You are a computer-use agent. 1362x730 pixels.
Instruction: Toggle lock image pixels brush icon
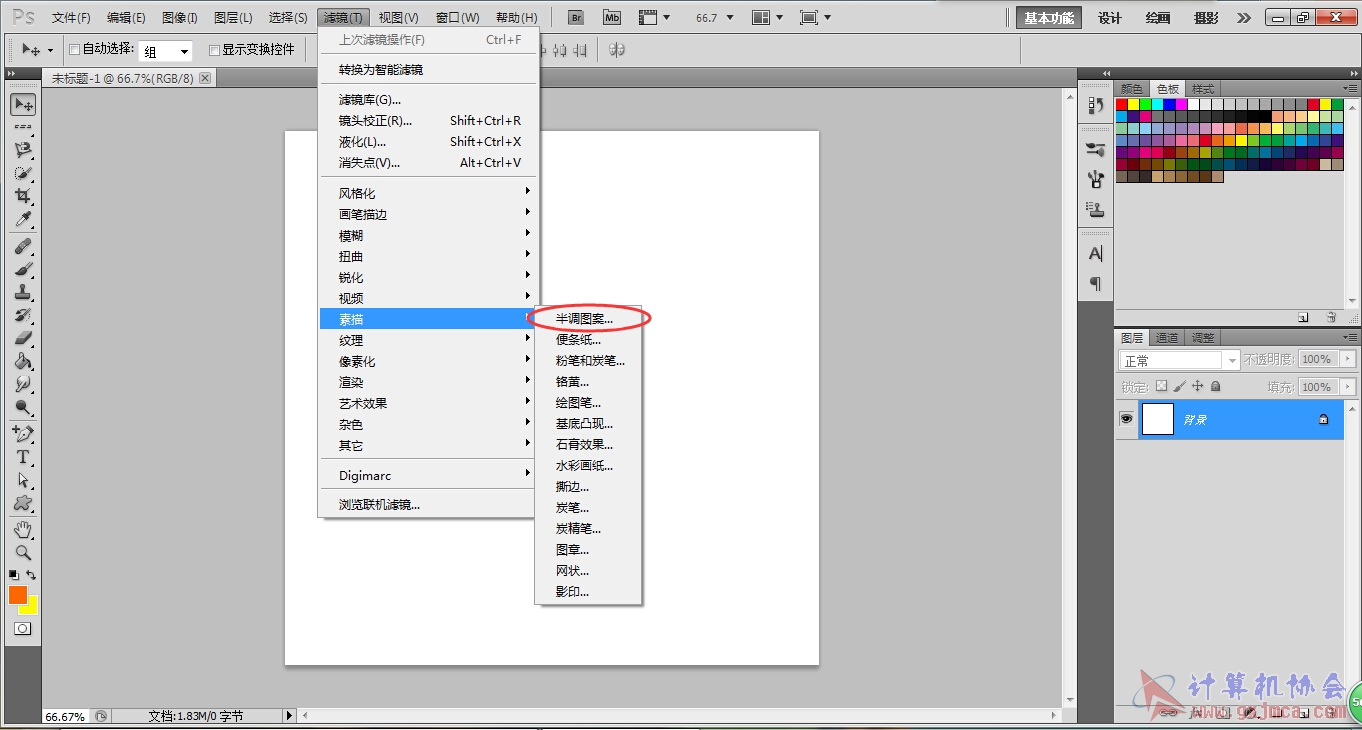coord(1179,386)
